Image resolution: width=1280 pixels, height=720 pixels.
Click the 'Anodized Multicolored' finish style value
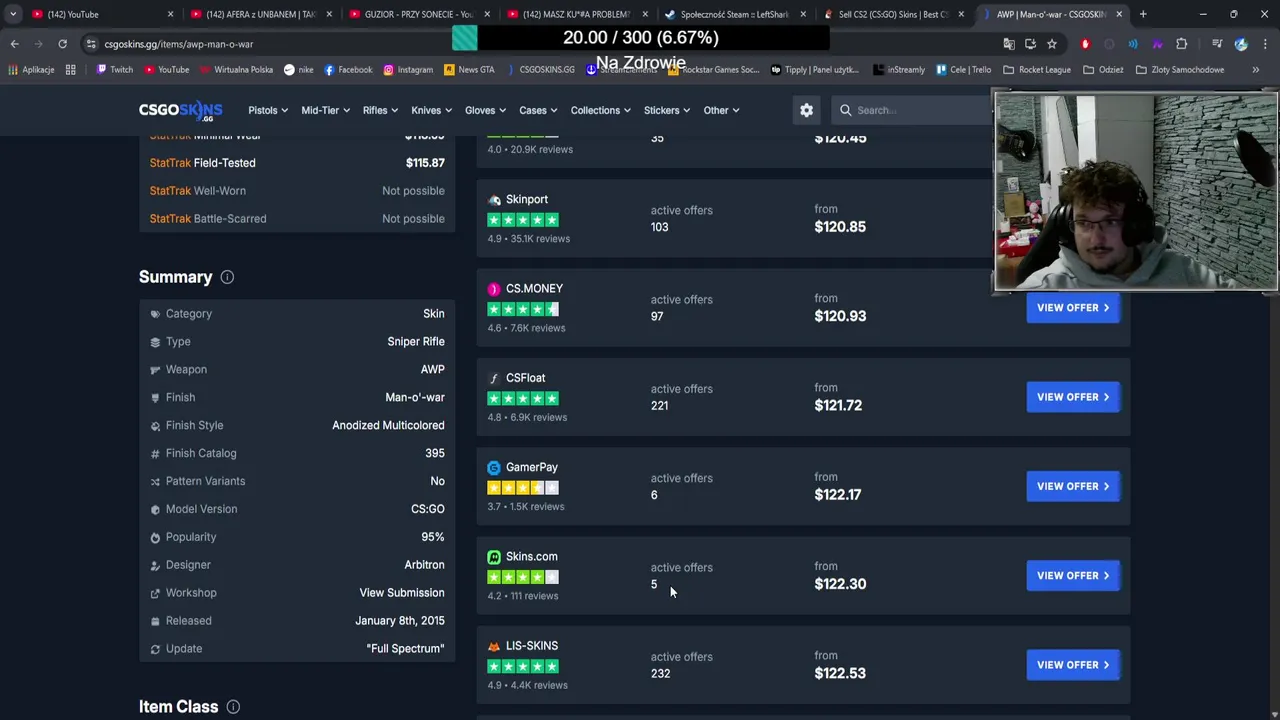388,426
